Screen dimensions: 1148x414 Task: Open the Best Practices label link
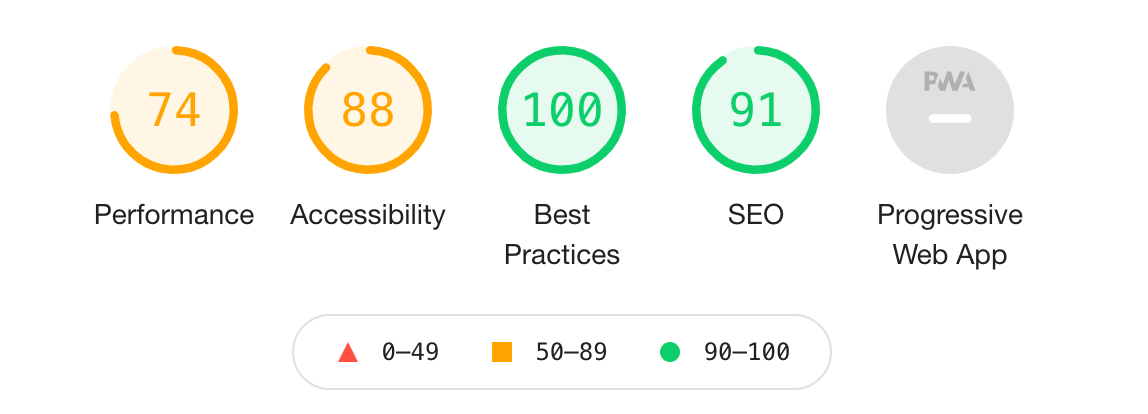[x=562, y=235]
